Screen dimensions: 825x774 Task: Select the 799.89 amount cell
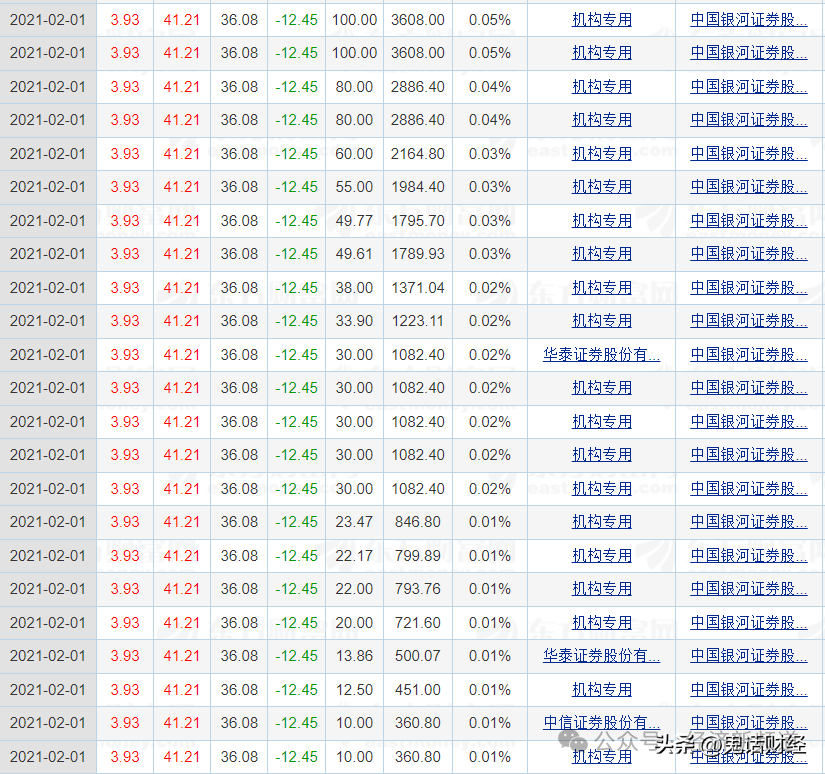click(418, 556)
